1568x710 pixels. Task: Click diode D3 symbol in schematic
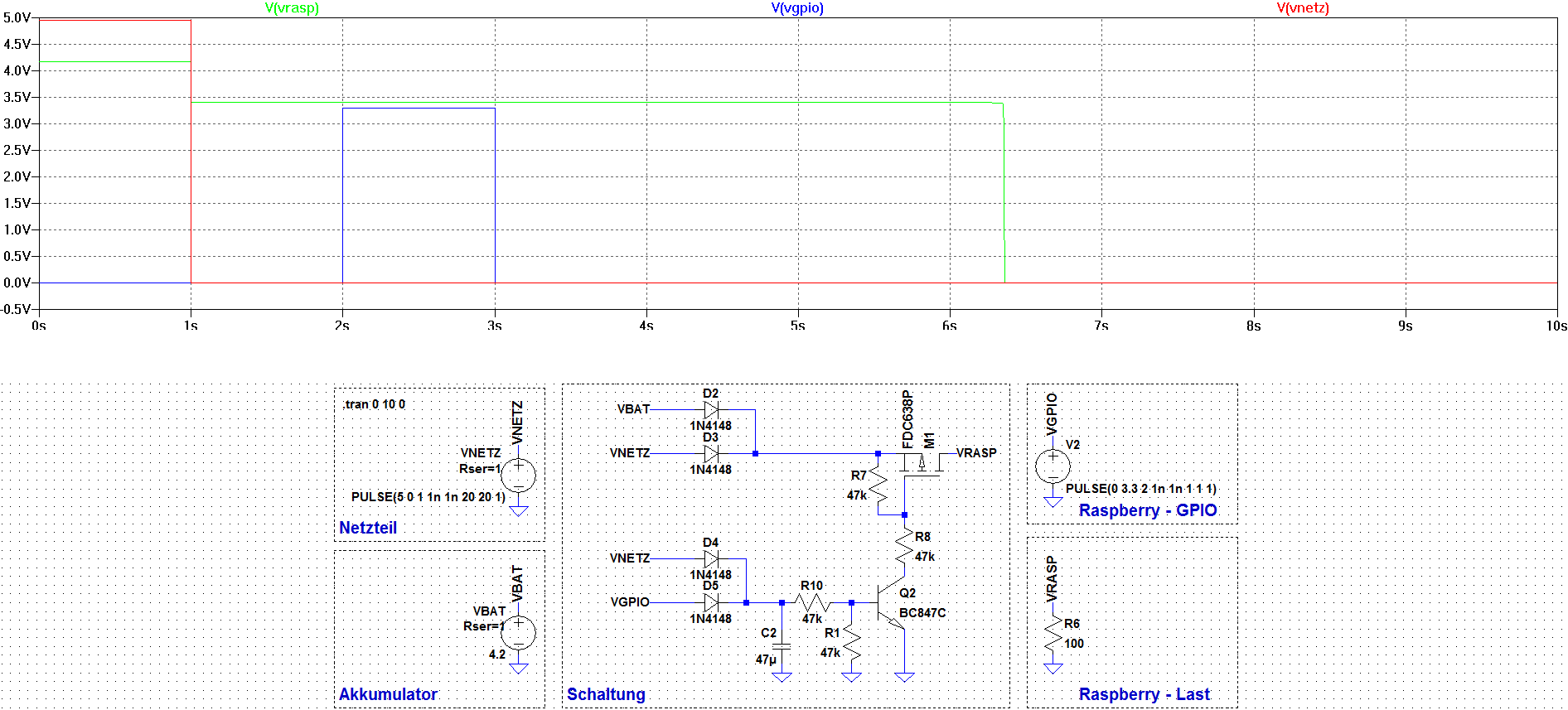click(711, 453)
